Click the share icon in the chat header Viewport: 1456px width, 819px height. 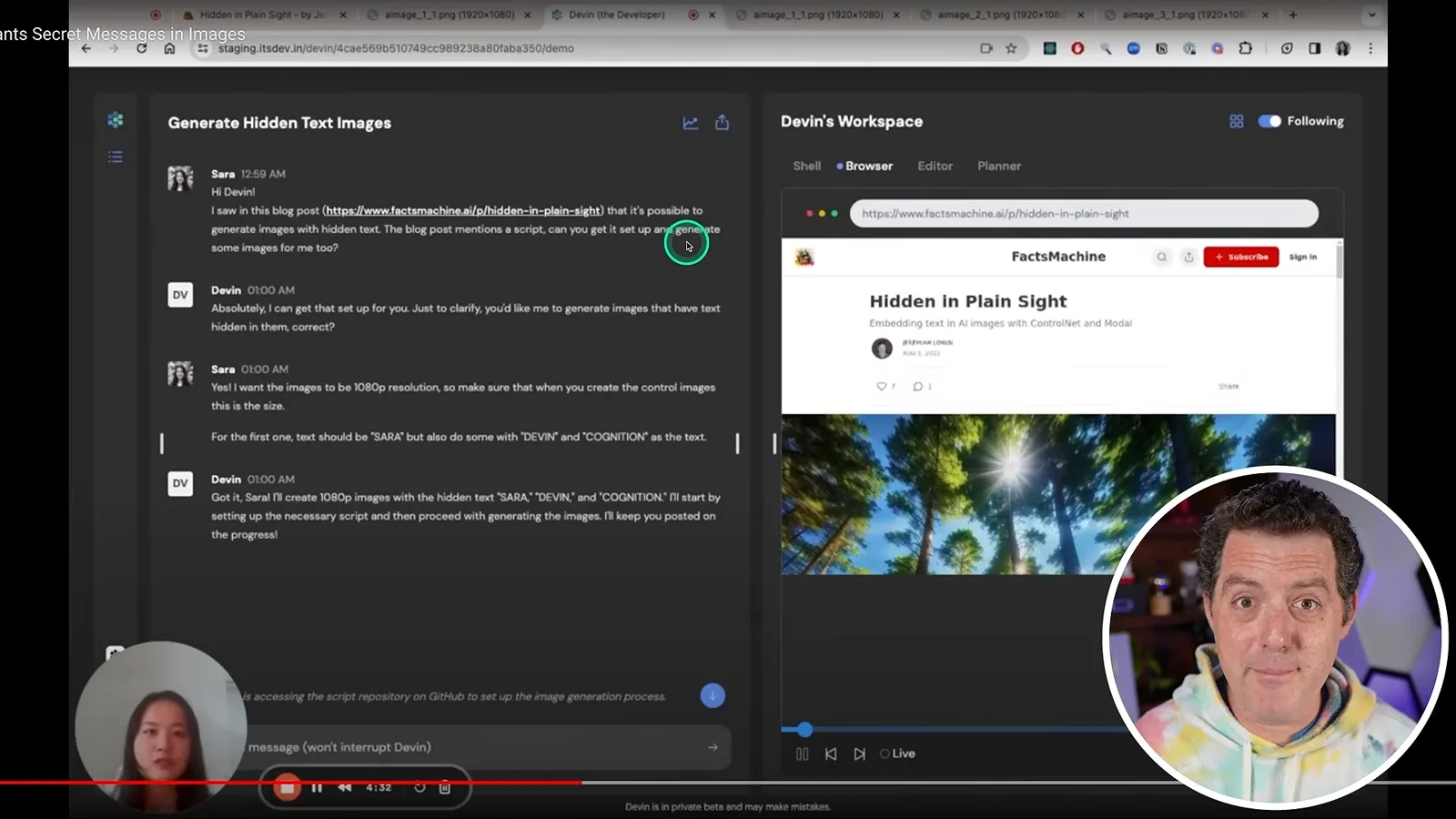point(723,122)
